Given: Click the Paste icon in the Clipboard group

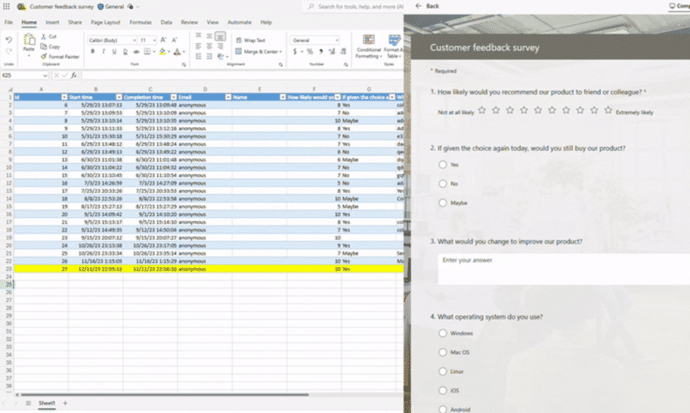Looking at the screenshot, I should coord(28,42).
